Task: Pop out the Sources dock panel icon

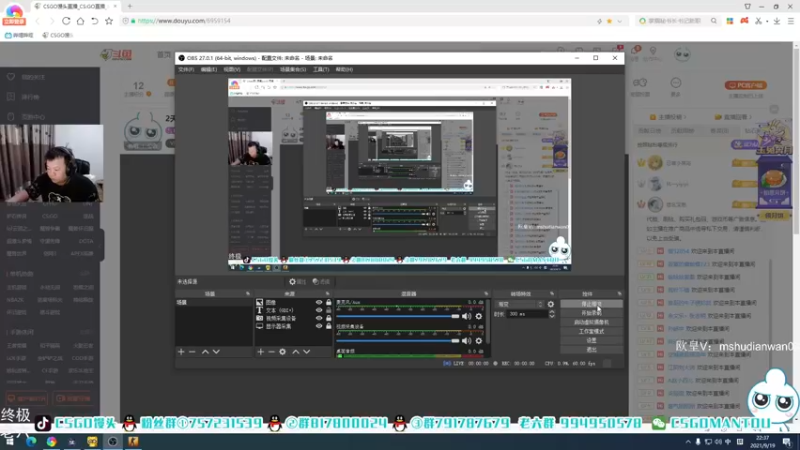Action: pos(328,294)
